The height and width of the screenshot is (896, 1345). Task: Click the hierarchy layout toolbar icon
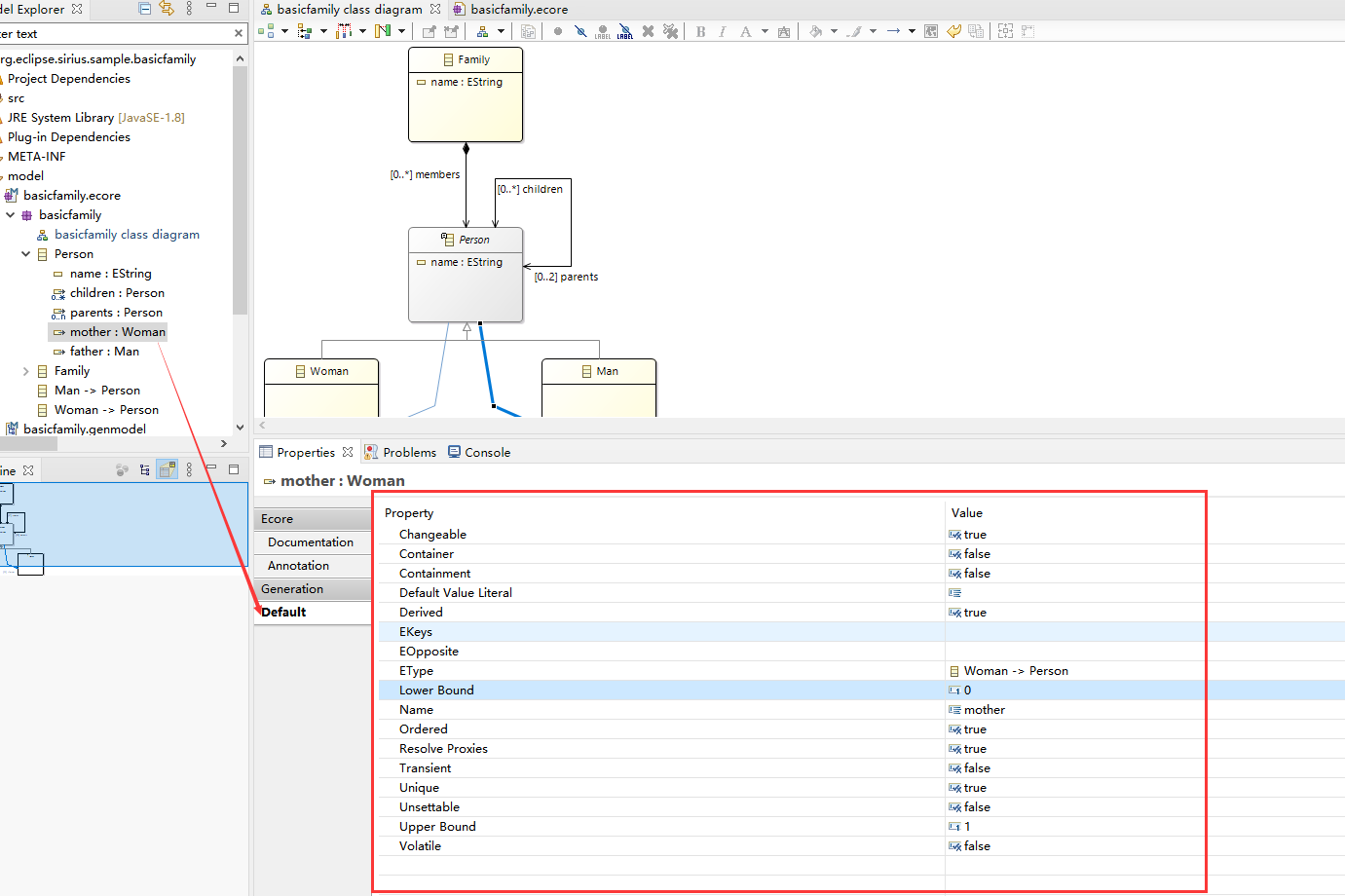pos(482,31)
